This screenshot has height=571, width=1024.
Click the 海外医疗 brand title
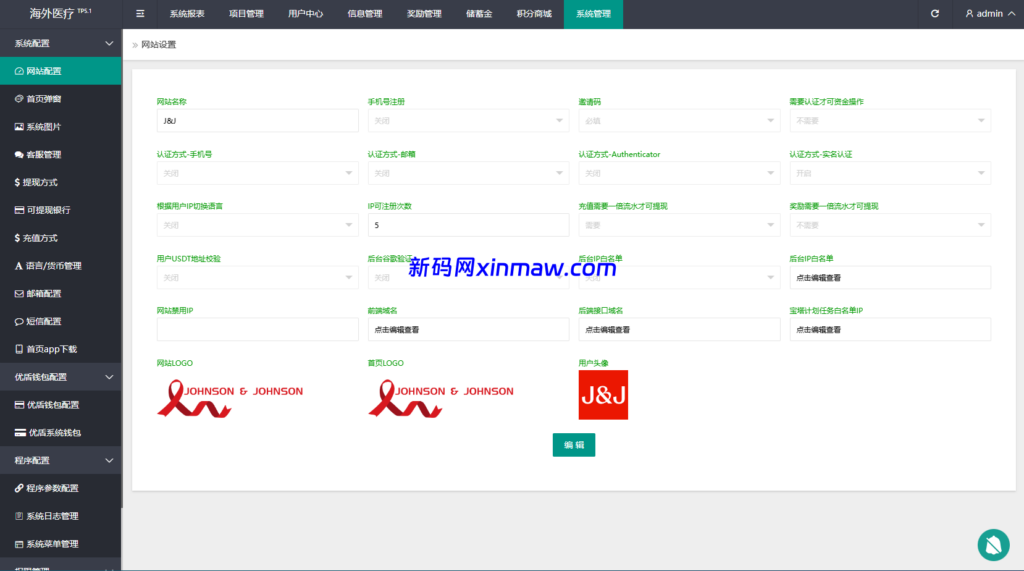coord(61,14)
